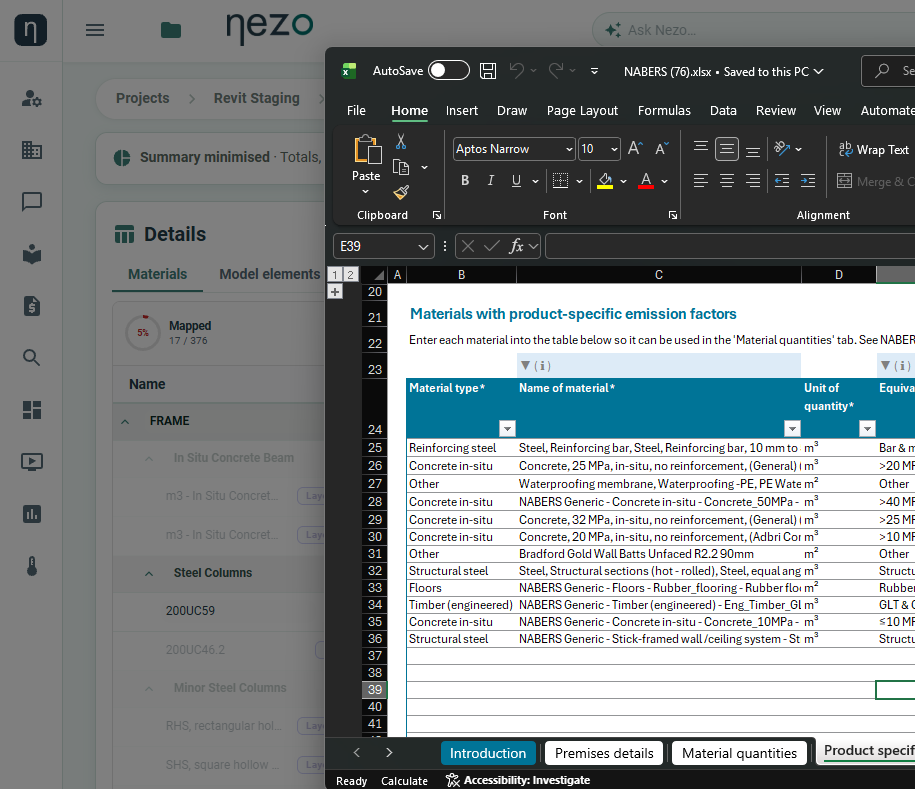Toggle Underline formatting
Image resolution: width=915 pixels, height=789 pixels.
[516, 181]
